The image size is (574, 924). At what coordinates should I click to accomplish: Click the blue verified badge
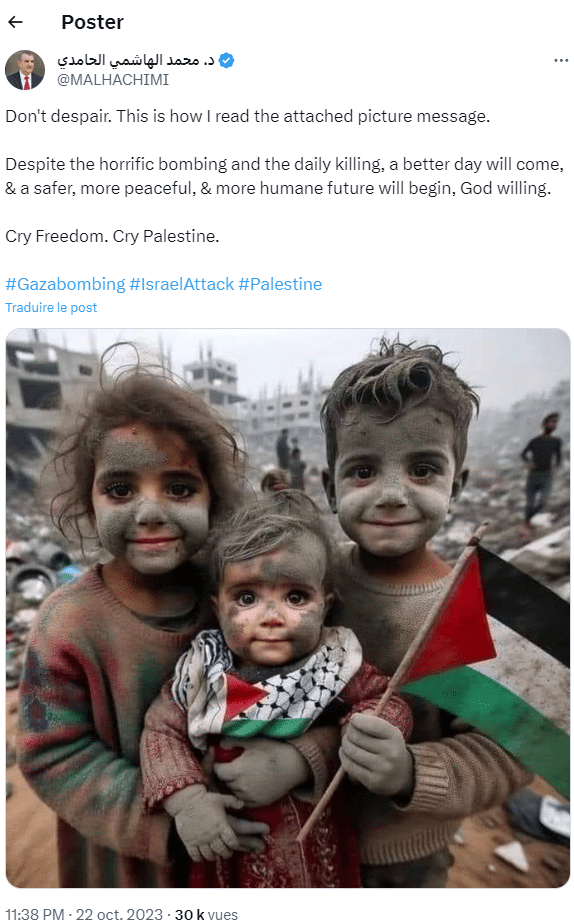coord(226,60)
